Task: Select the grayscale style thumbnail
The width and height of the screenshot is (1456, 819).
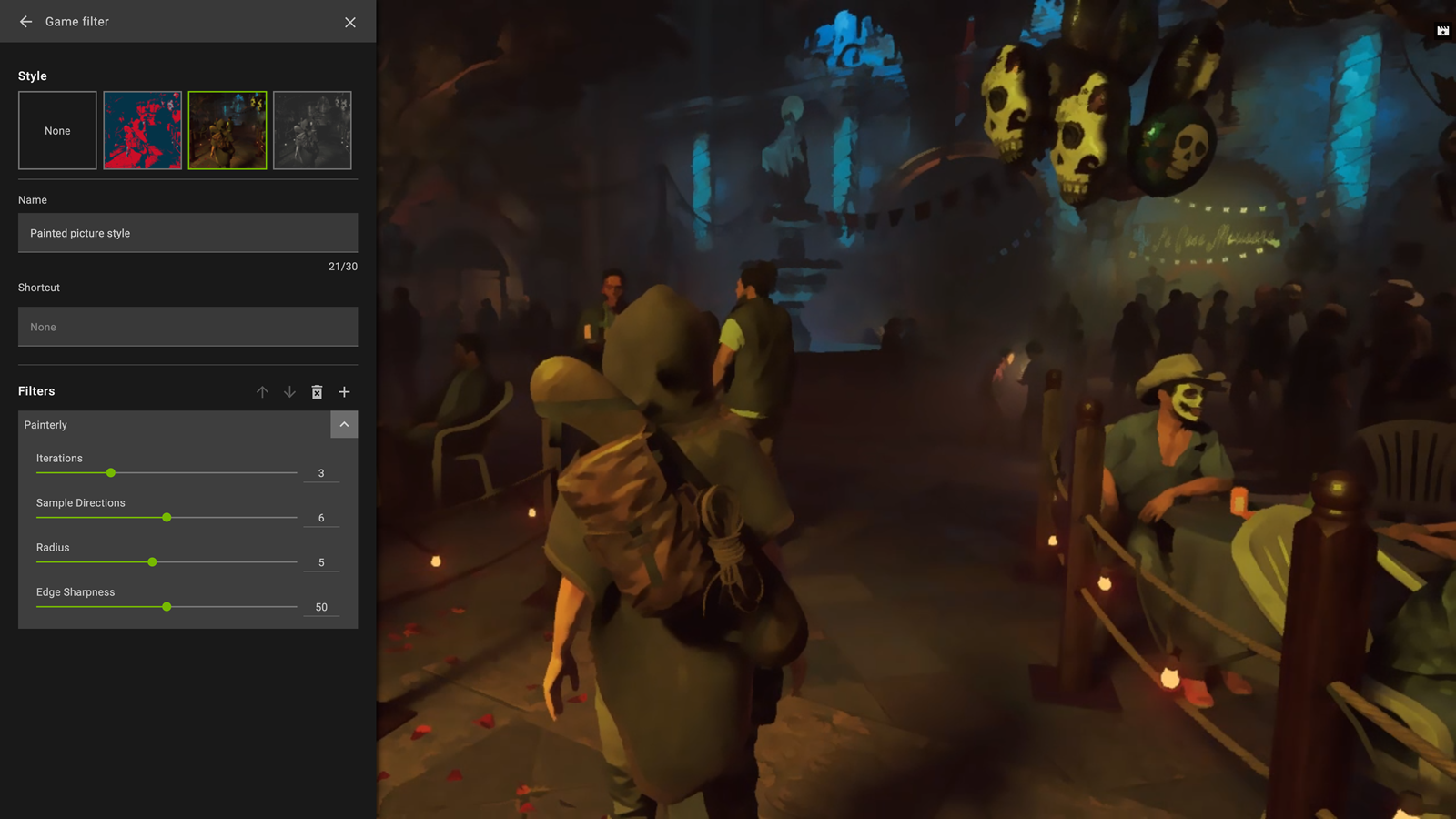Action: 312,130
